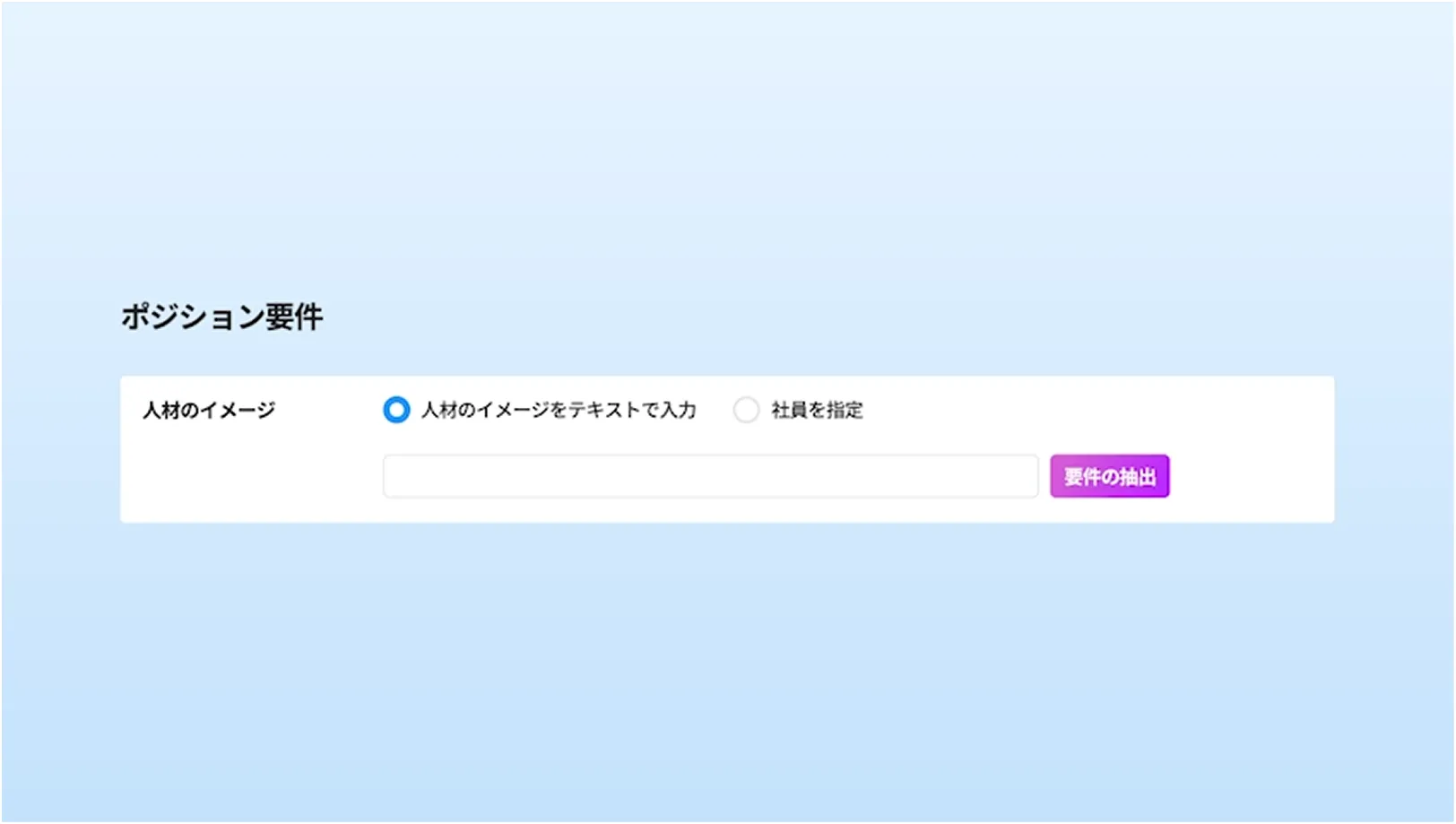The width and height of the screenshot is (1456, 824).
Task: Place cursor in the empty requirements textbox
Action: 710,476
